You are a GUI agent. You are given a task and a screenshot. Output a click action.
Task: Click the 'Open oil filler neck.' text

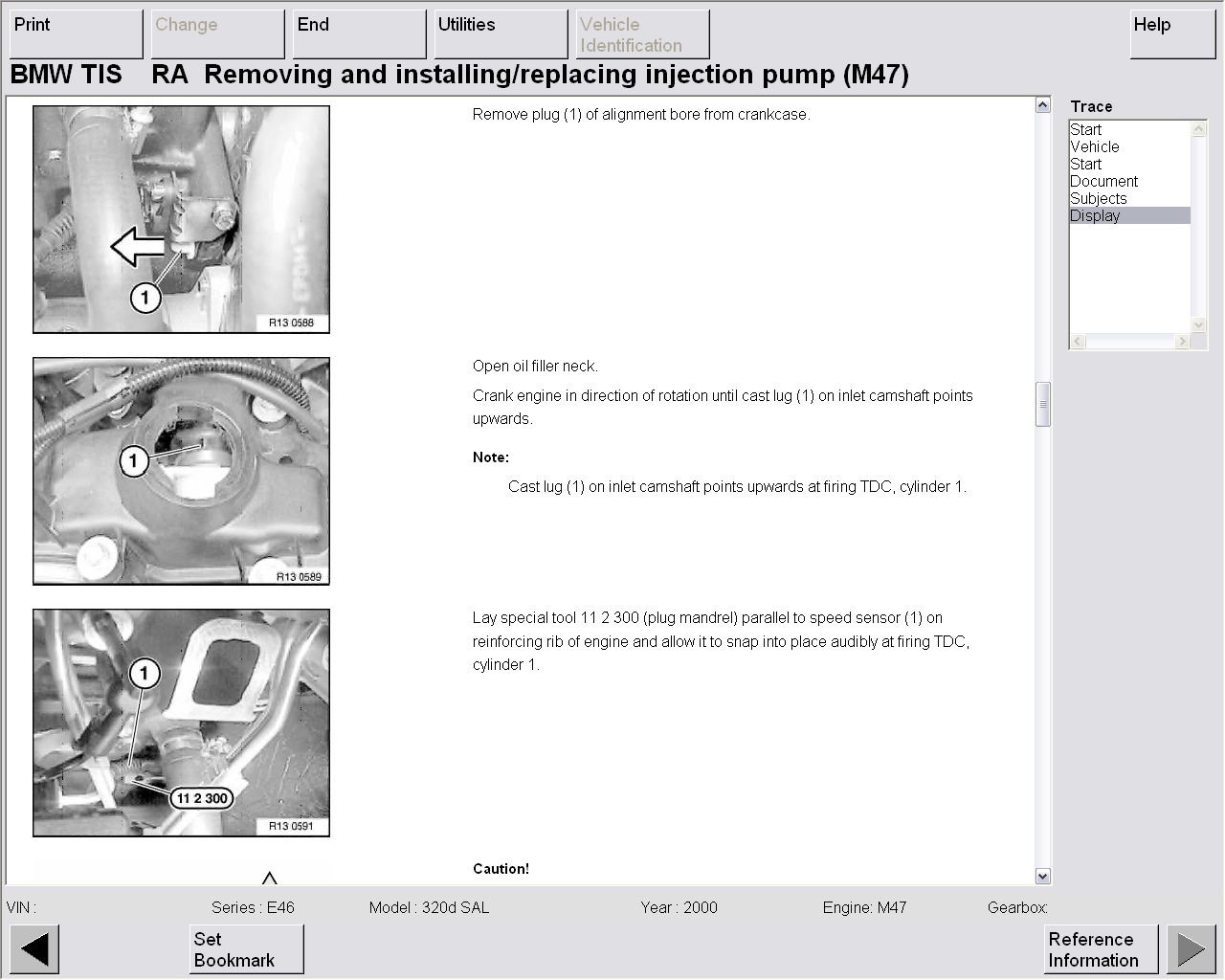535,366
